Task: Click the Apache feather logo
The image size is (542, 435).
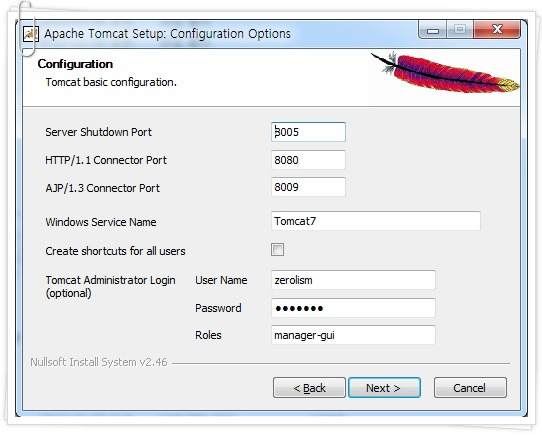Action: (x=445, y=72)
